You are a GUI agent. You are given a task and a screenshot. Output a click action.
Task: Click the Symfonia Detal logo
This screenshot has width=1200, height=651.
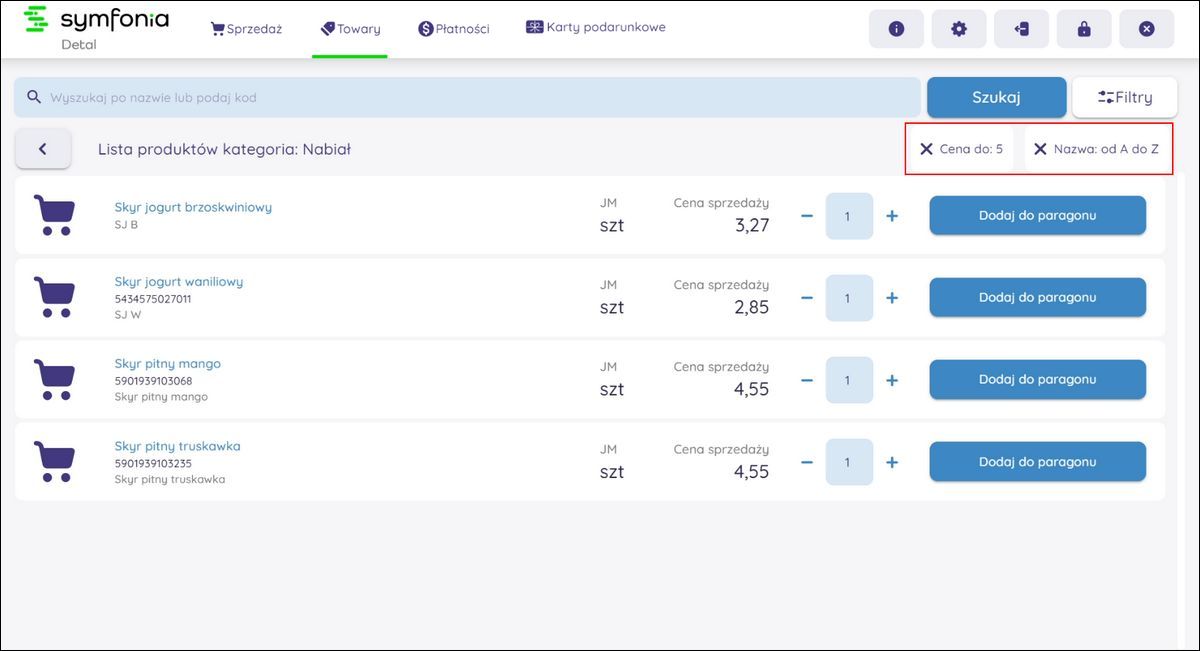[96, 28]
